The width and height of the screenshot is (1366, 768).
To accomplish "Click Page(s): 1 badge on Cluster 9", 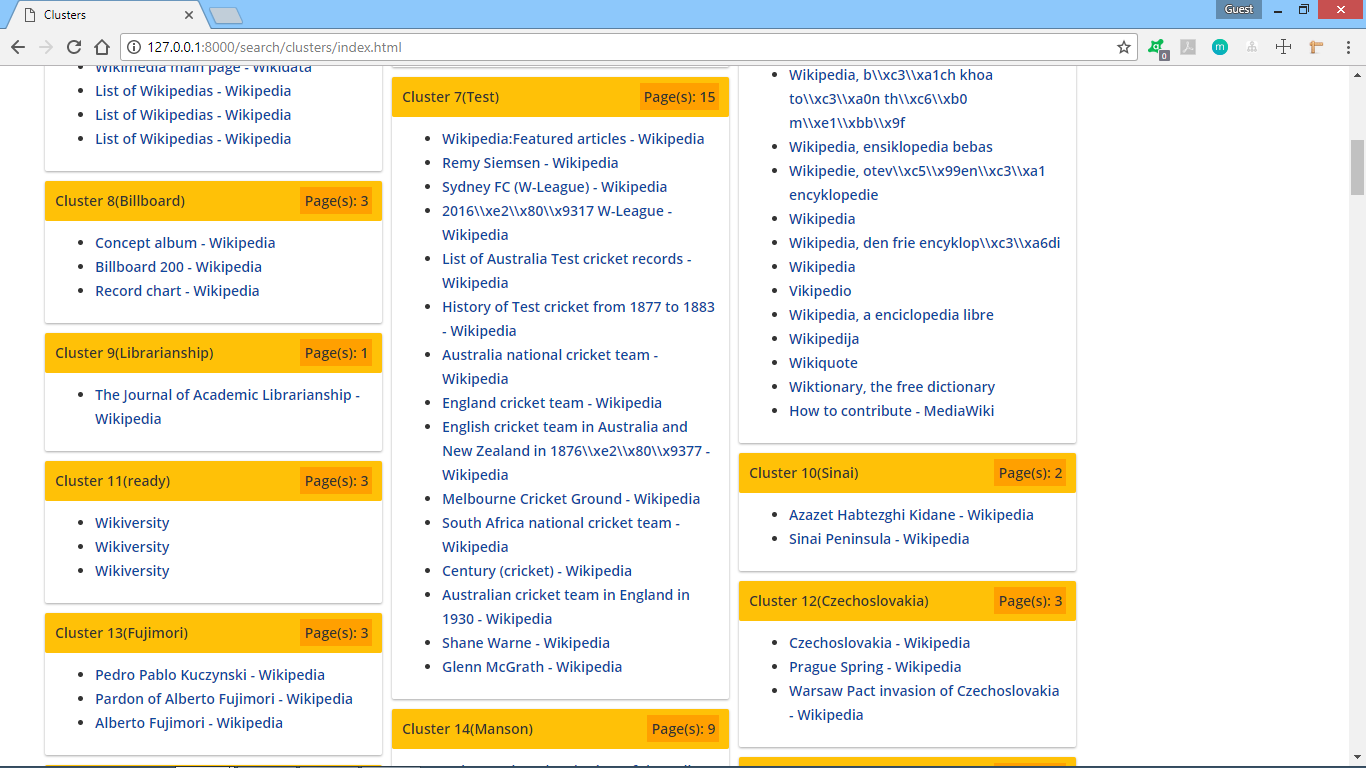I will click(336, 353).
